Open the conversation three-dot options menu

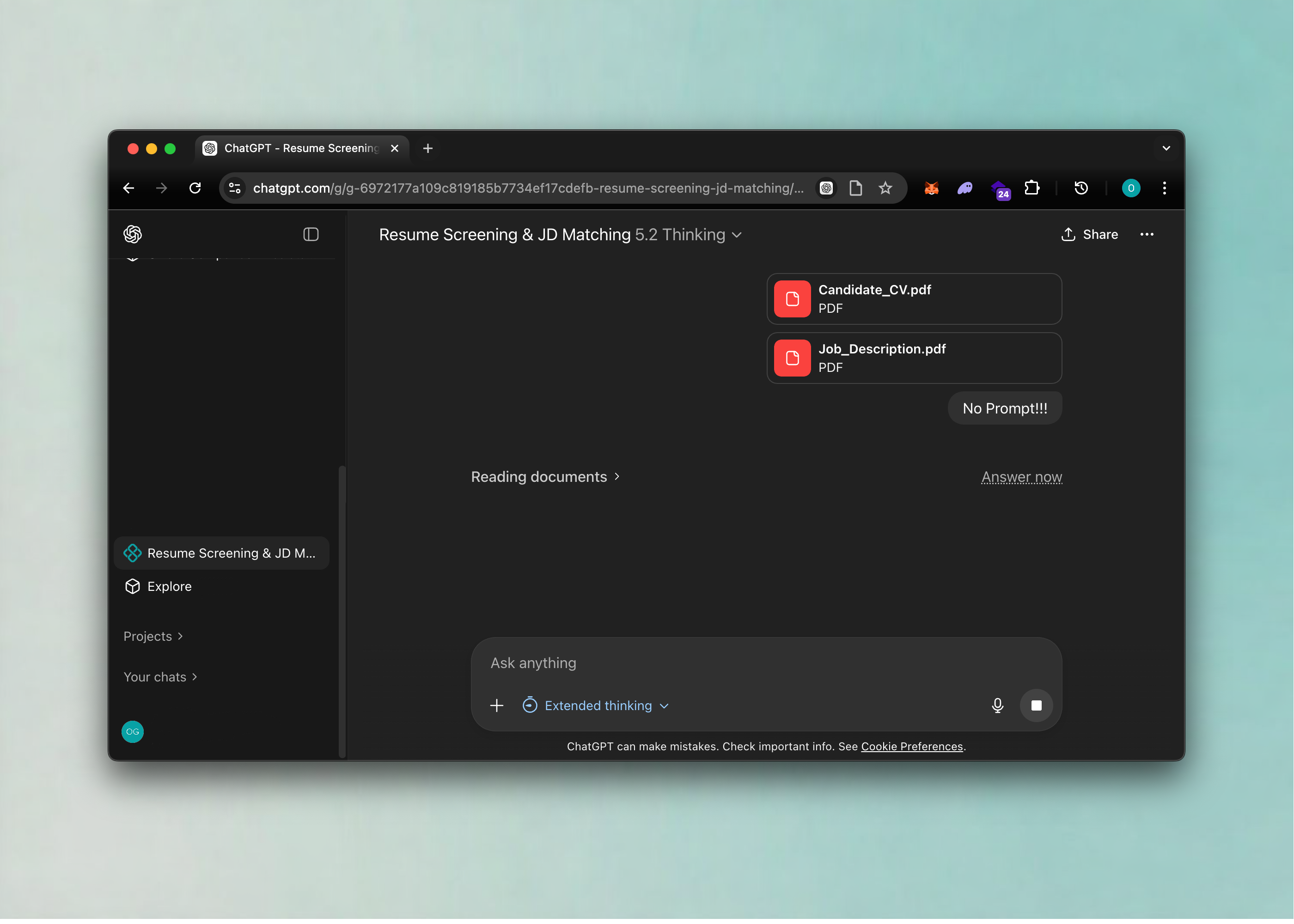(1147, 234)
